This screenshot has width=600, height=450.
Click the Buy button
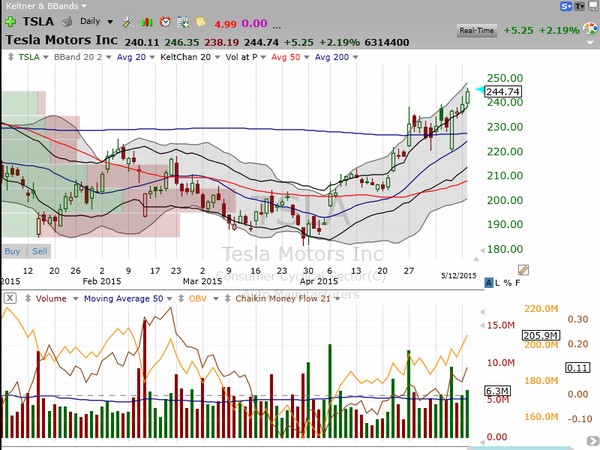click(12, 251)
